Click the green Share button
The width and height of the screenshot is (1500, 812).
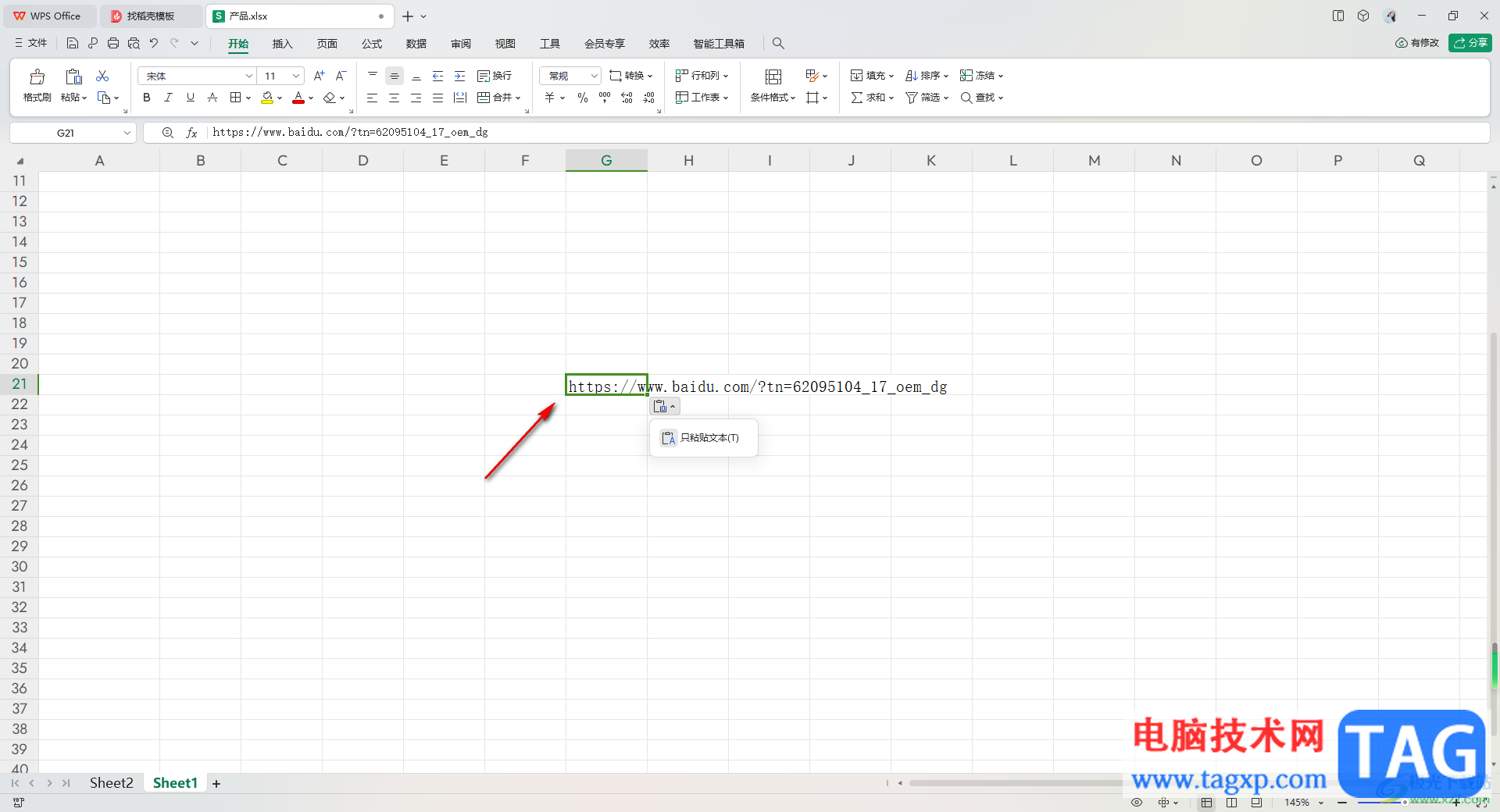point(1470,43)
